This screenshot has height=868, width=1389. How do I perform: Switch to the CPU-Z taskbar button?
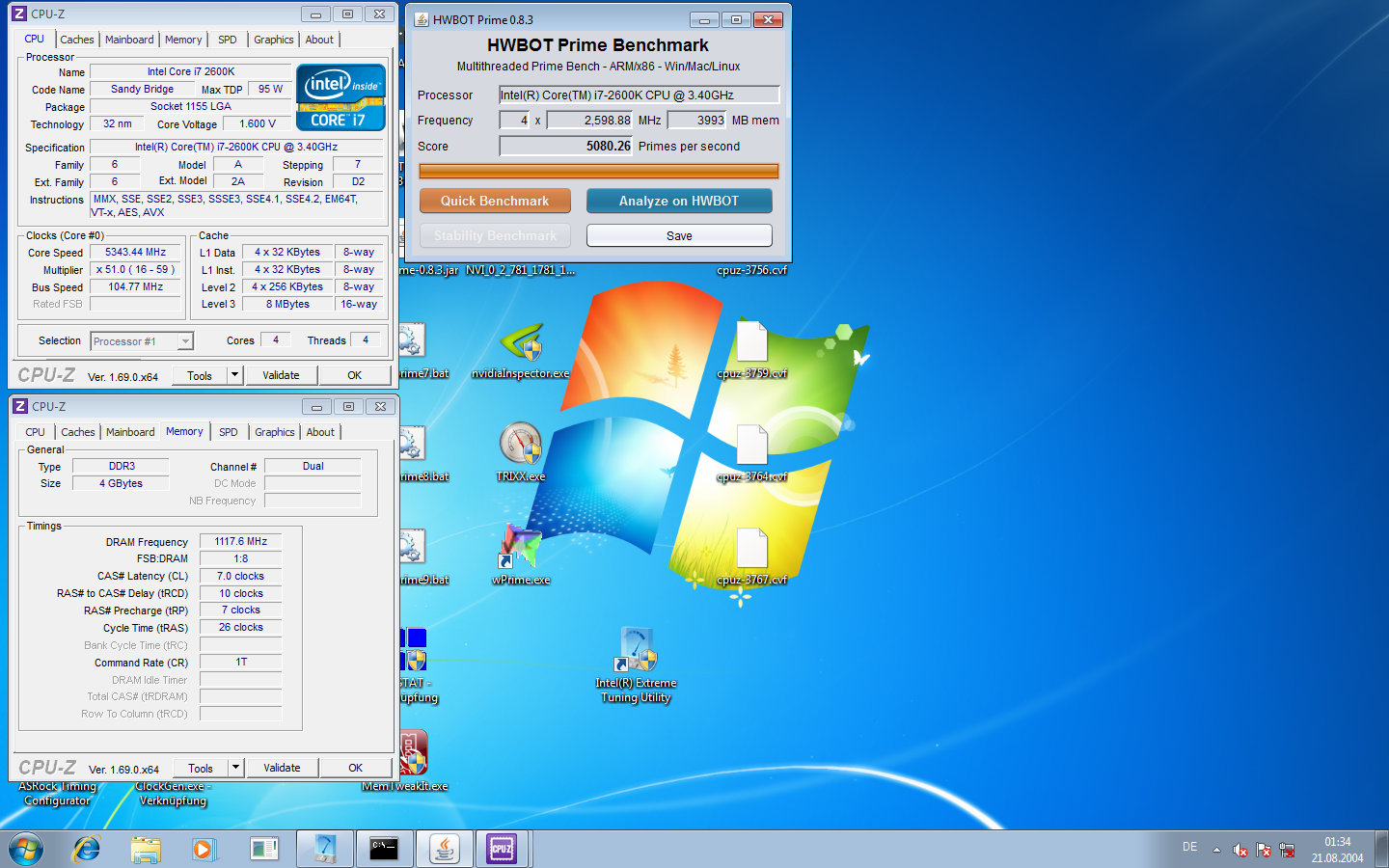click(502, 849)
